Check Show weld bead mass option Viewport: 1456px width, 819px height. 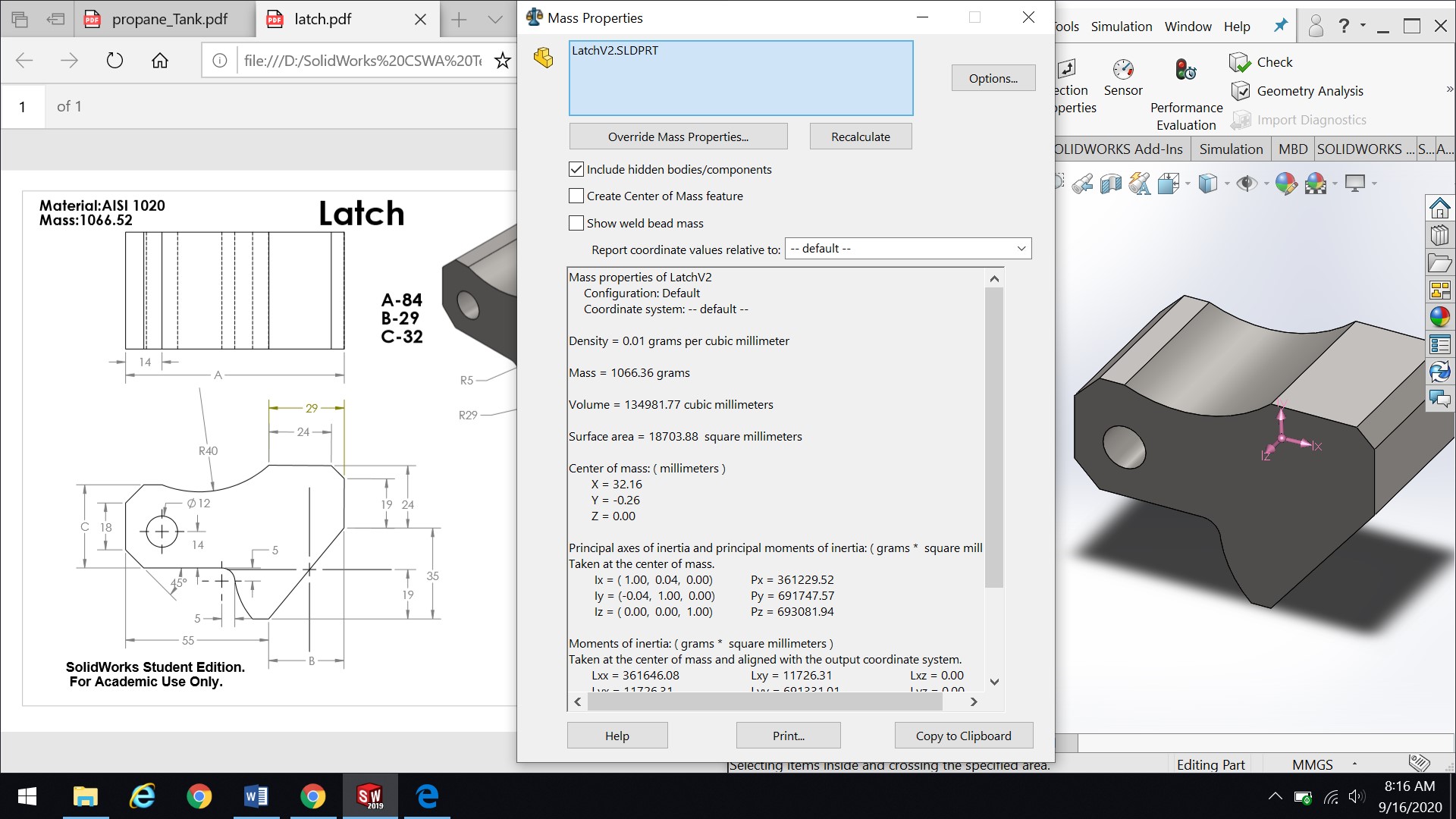click(576, 223)
